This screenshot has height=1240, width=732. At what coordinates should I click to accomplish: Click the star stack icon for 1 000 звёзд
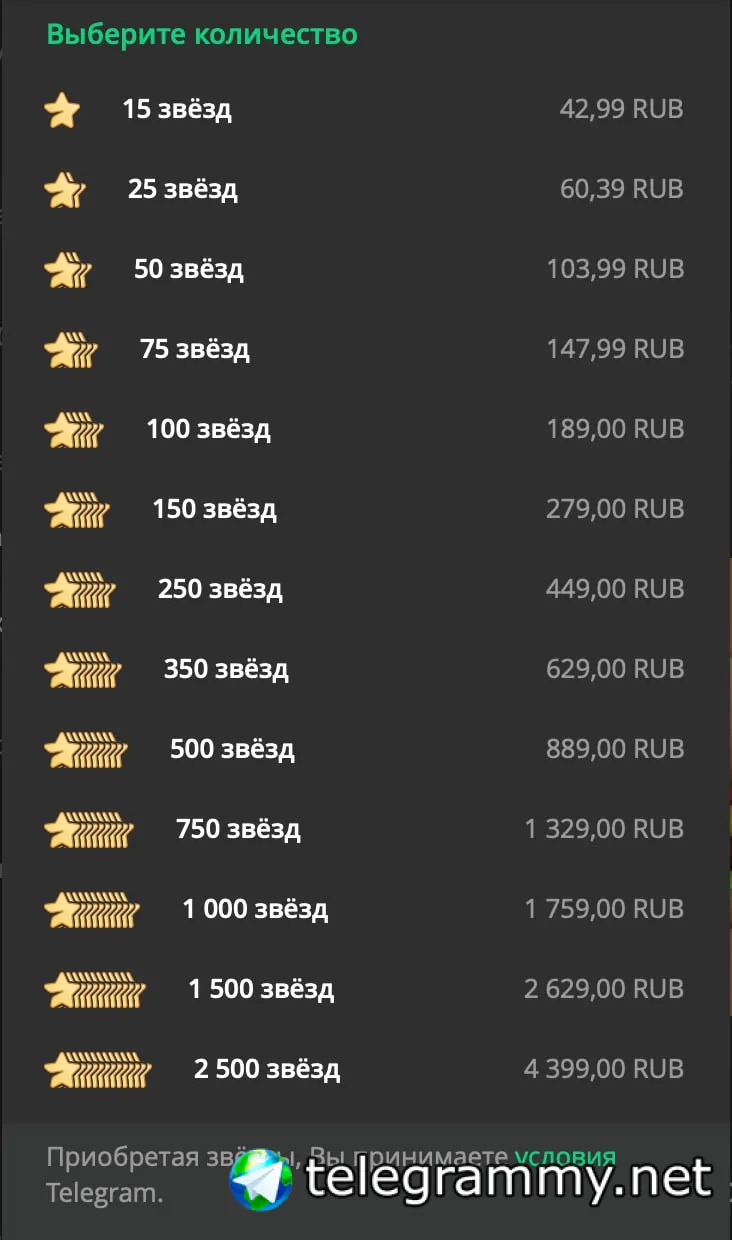click(x=92, y=909)
